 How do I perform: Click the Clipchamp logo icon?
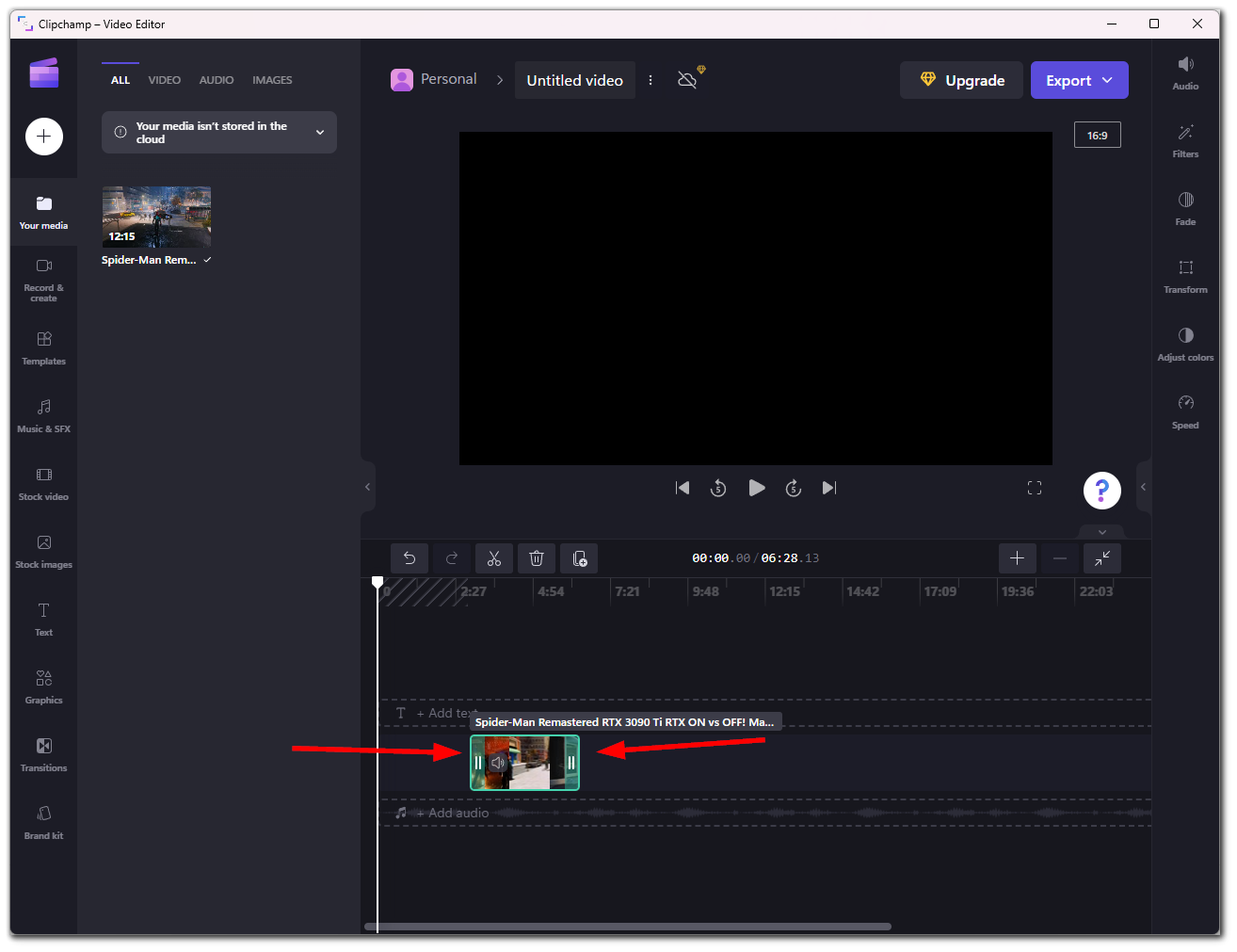click(43, 73)
